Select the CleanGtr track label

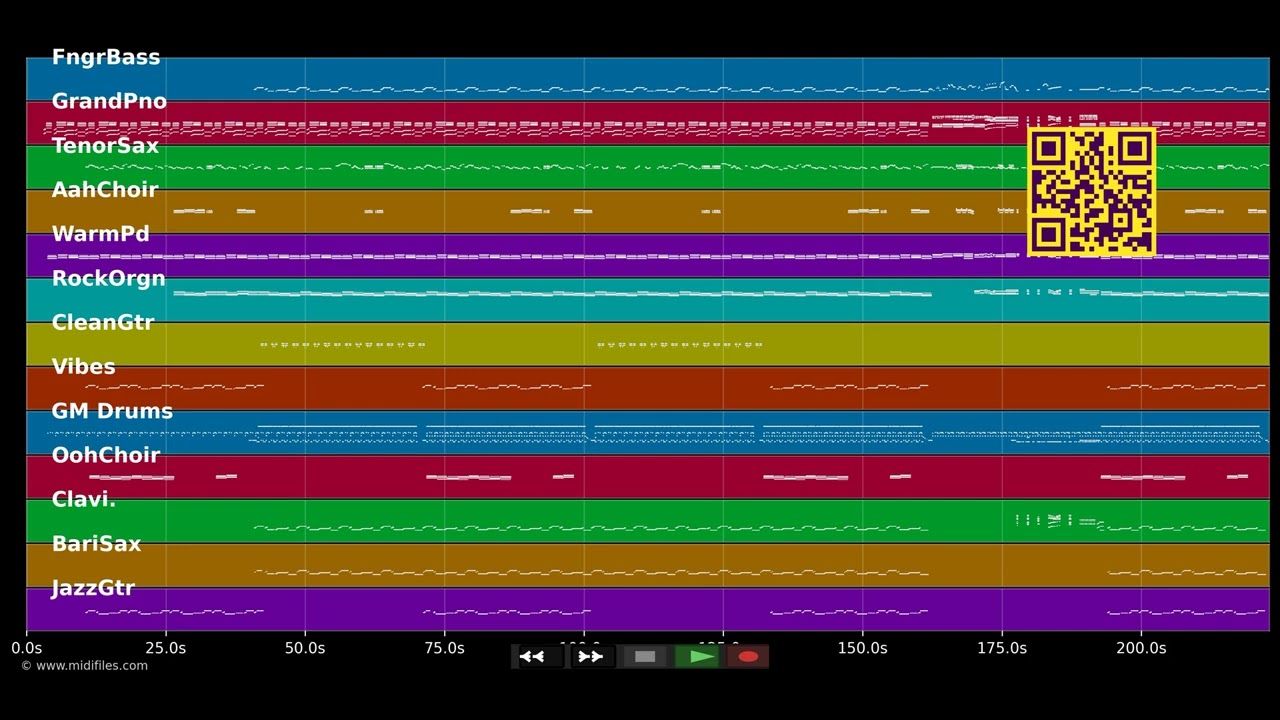pos(103,322)
